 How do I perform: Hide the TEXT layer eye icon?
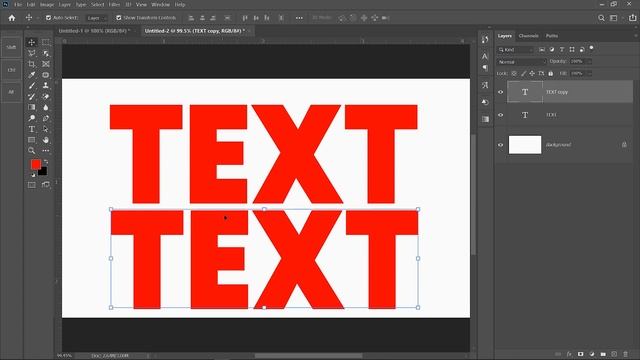tap(500, 115)
